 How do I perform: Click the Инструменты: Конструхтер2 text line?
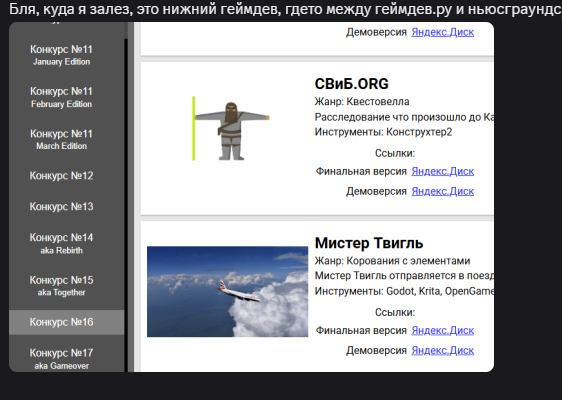coord(384,132)
